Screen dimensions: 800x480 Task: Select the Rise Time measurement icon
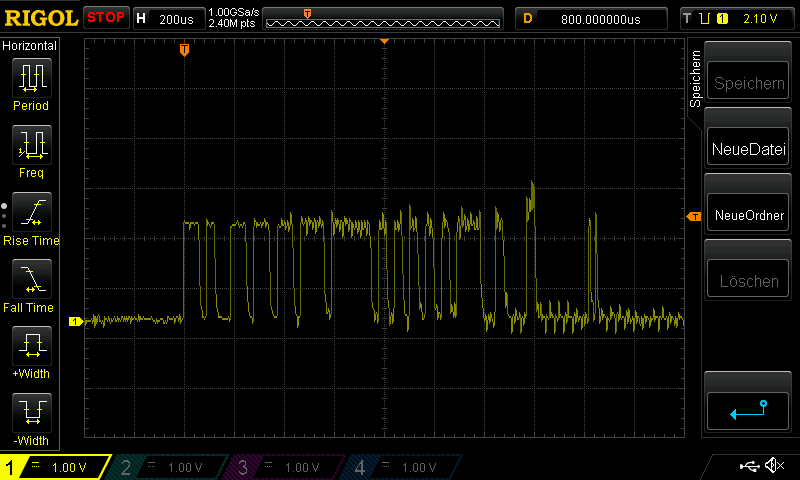click(x=32, y=212)
